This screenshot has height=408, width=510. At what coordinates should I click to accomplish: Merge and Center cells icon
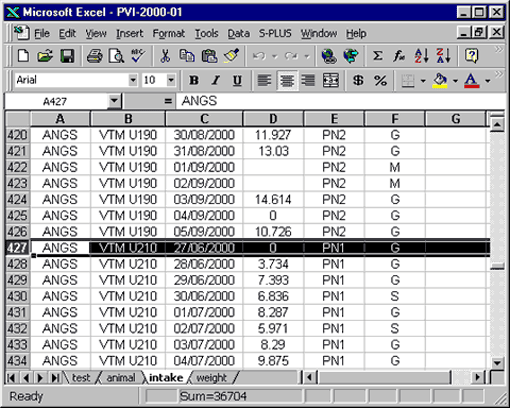click(x=331, y=80)
